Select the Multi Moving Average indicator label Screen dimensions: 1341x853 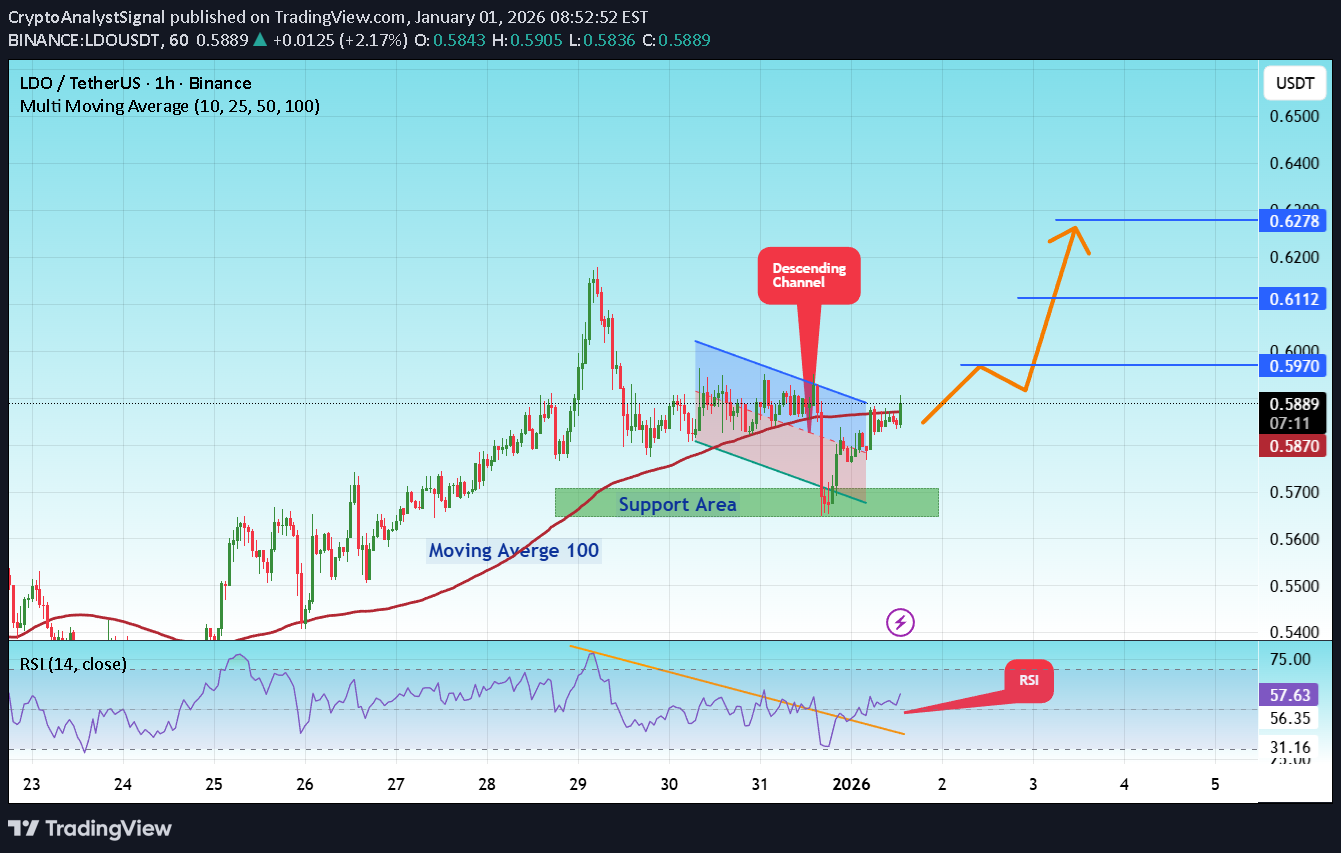pyautogui.click(x=168, y=105)
